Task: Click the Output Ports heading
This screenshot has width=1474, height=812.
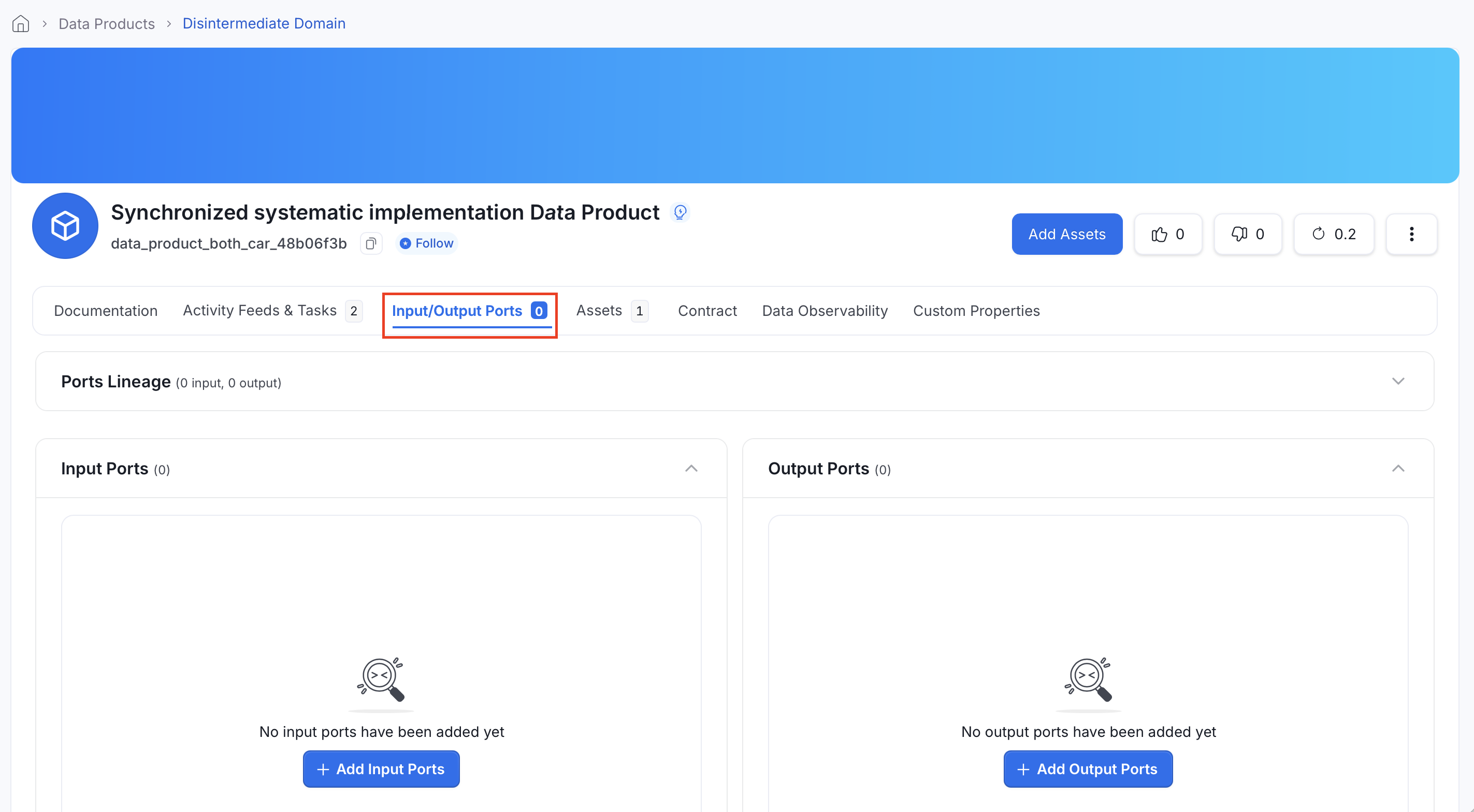Action: pyautogui.click(x=818, y=469)
